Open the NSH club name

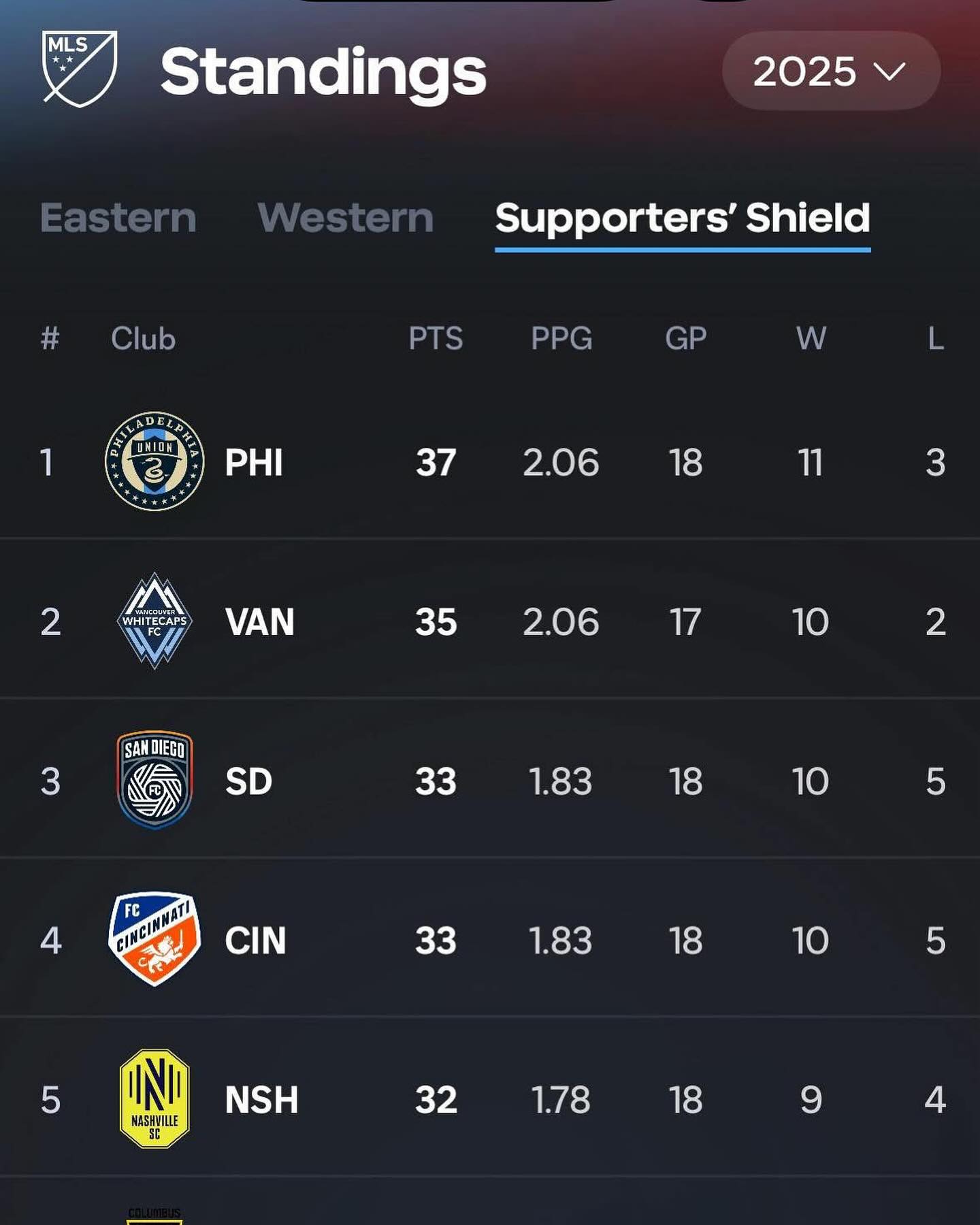coord(261,1100)
